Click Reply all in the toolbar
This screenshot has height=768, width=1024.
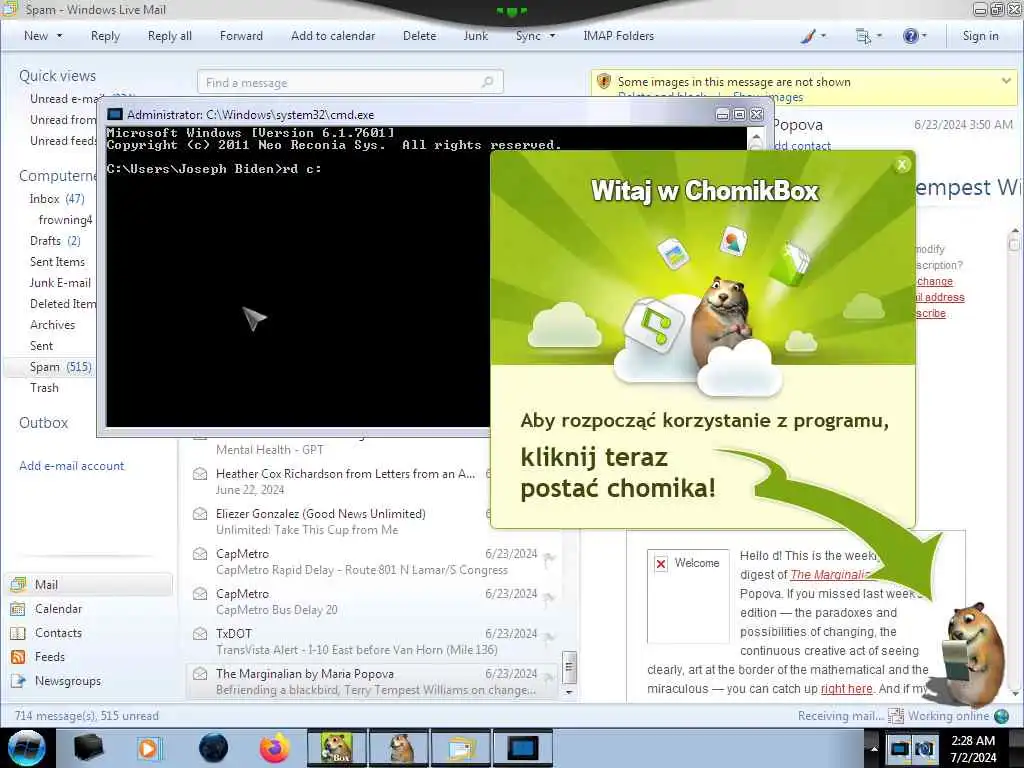[170, 36]
